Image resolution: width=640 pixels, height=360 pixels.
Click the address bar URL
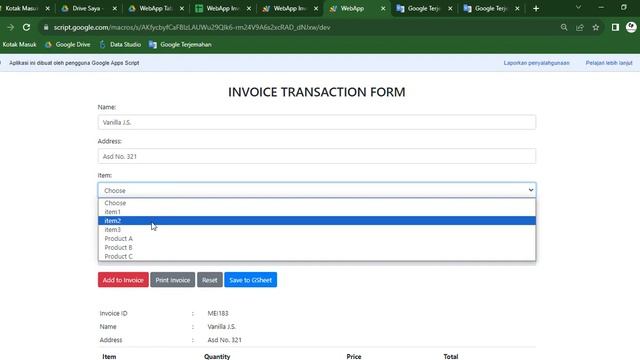tap(192, 27)
